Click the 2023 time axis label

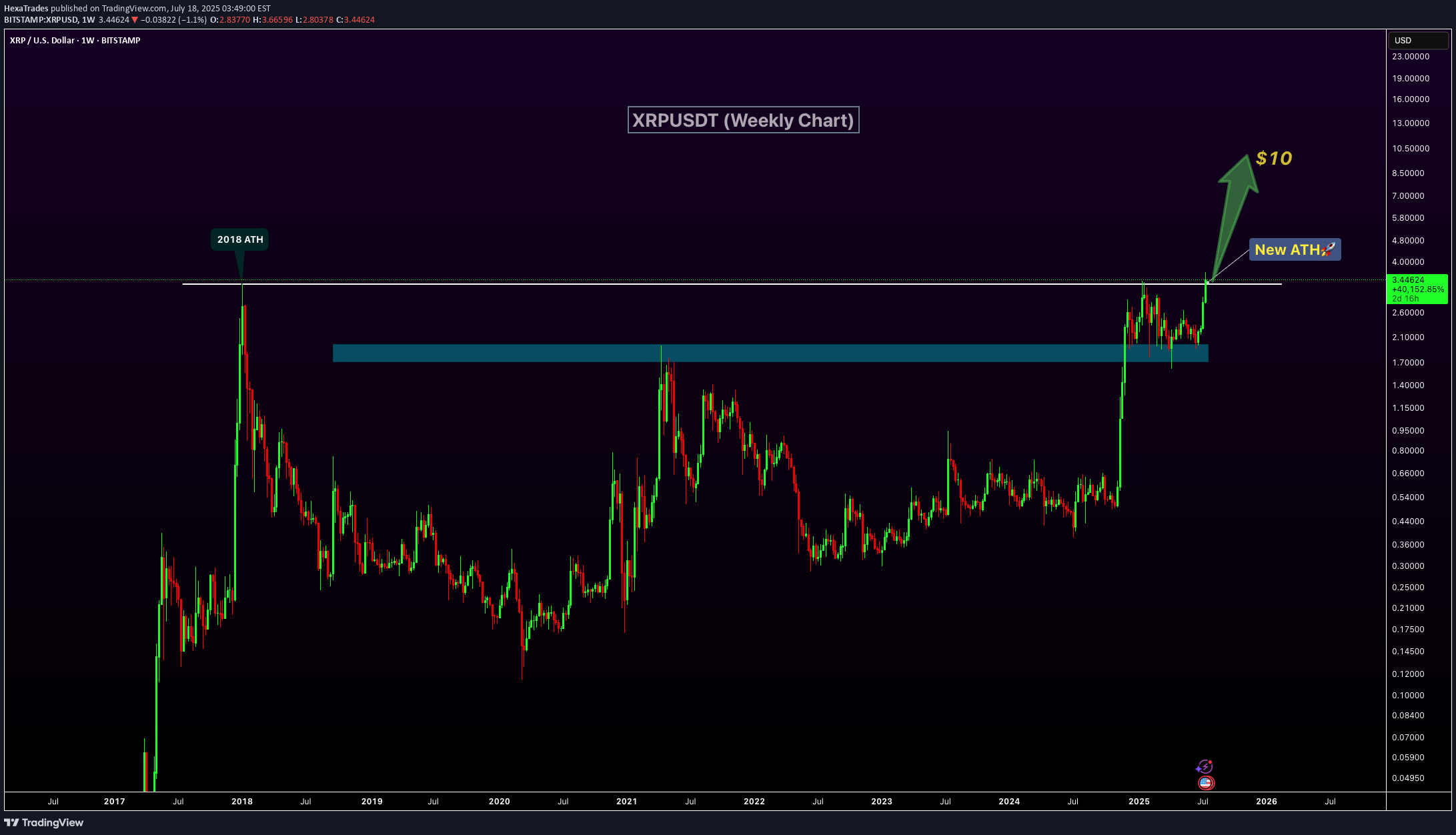coord(882,802)
